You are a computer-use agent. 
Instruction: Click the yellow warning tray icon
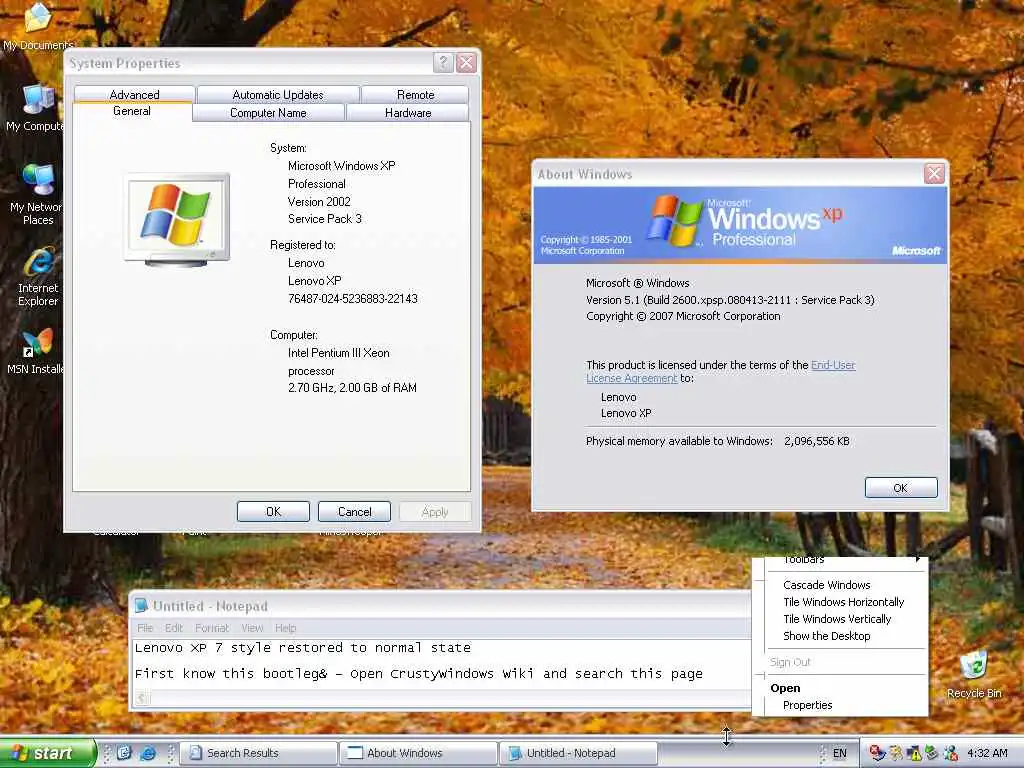point(914,753)
